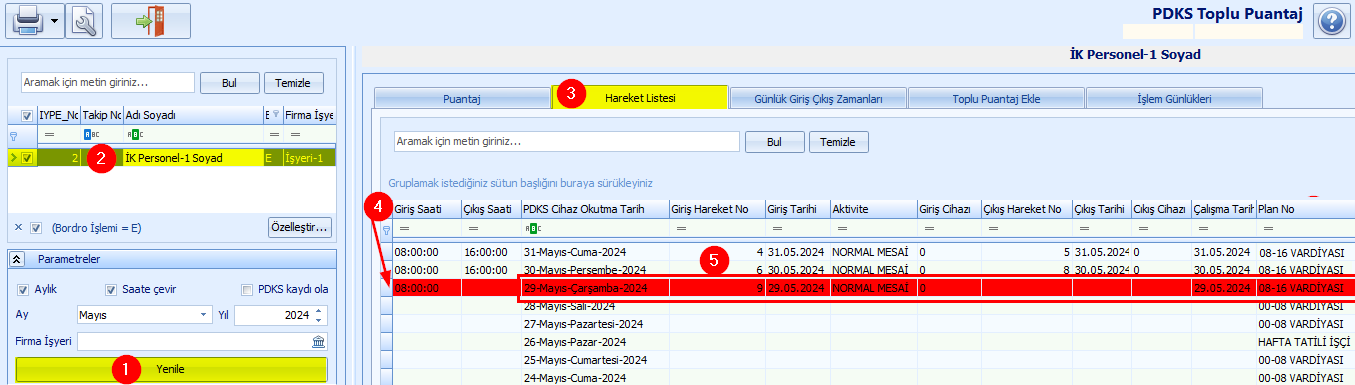
Task: Click Temizle button in Hareket Listesi search
Action: (838, 142)
